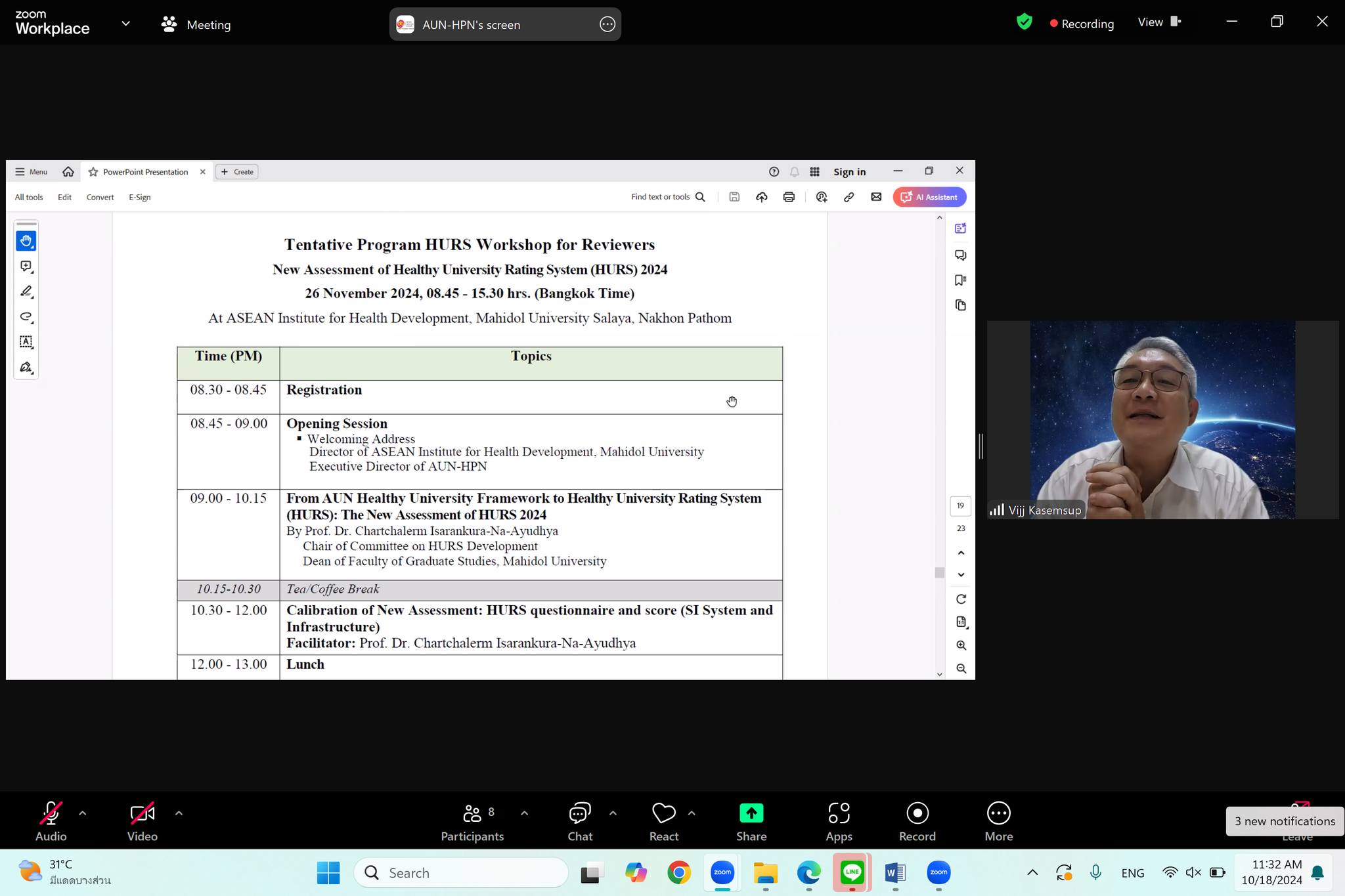The width and height of the screenshot is (1345, 896).
Task: Click the green Share screen button
Action: pyautogui.click(x=751, y=822)
